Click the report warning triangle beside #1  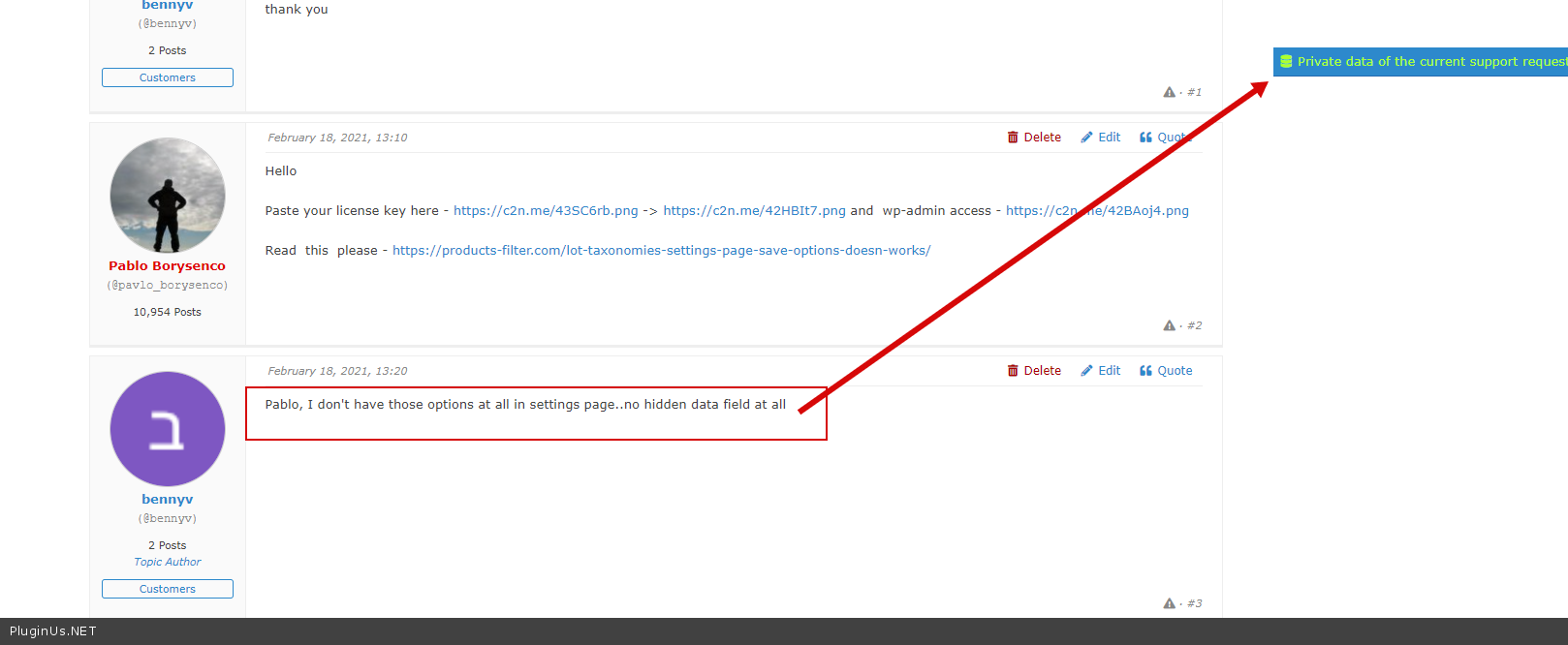(1169, 93)
